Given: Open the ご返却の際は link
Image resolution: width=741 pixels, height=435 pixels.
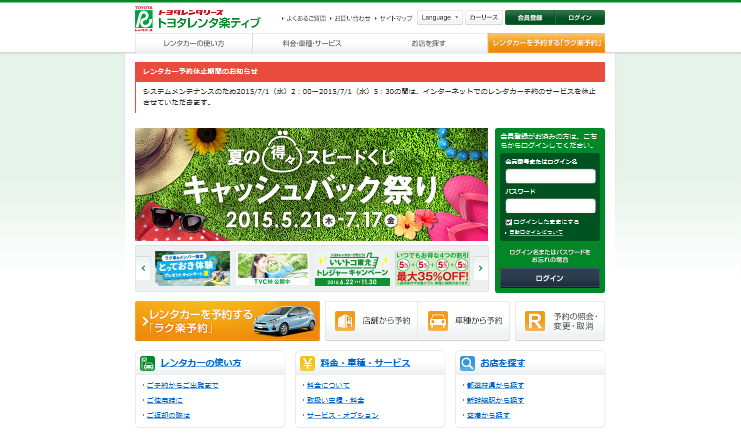Looking at the screenshot, I should pos(168,415).
